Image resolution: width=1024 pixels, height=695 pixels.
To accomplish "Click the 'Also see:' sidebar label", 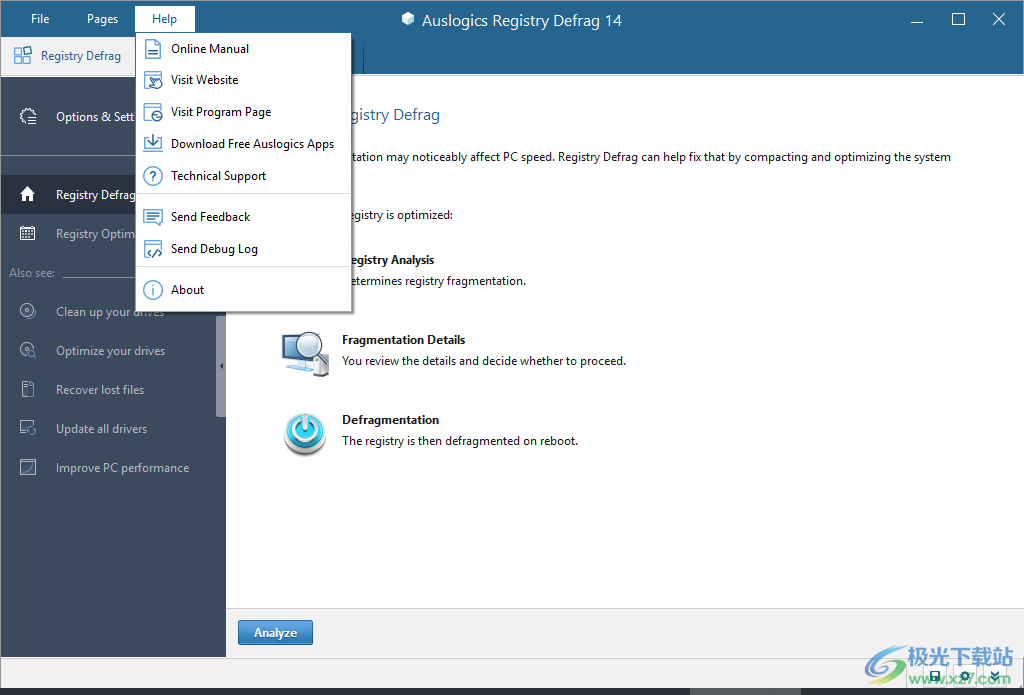I will click(x=32, y=273).
